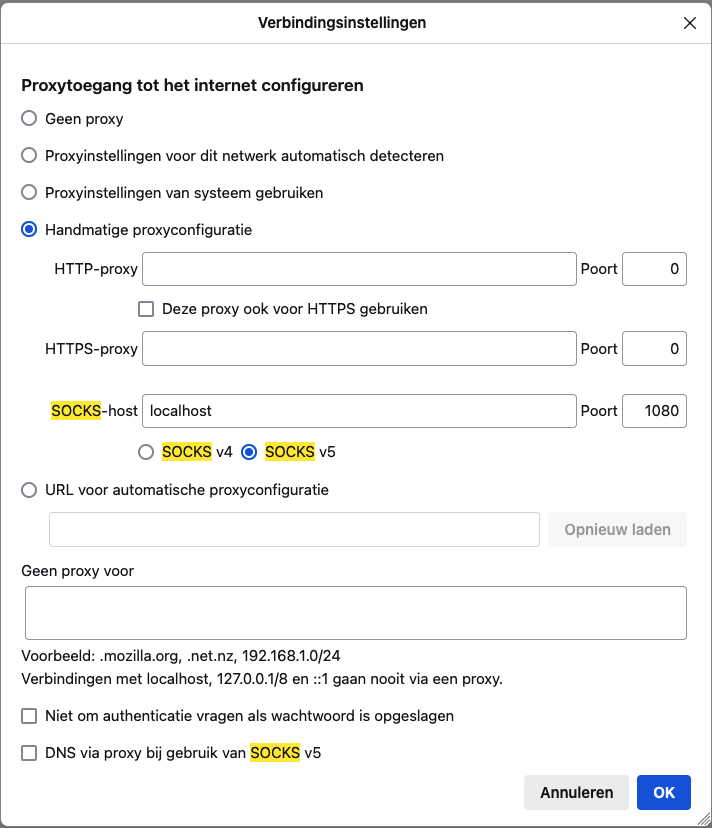Select Proxyinstellingen van systeem gebruiken
The image size is (712, 828).
tap(29, 192)
